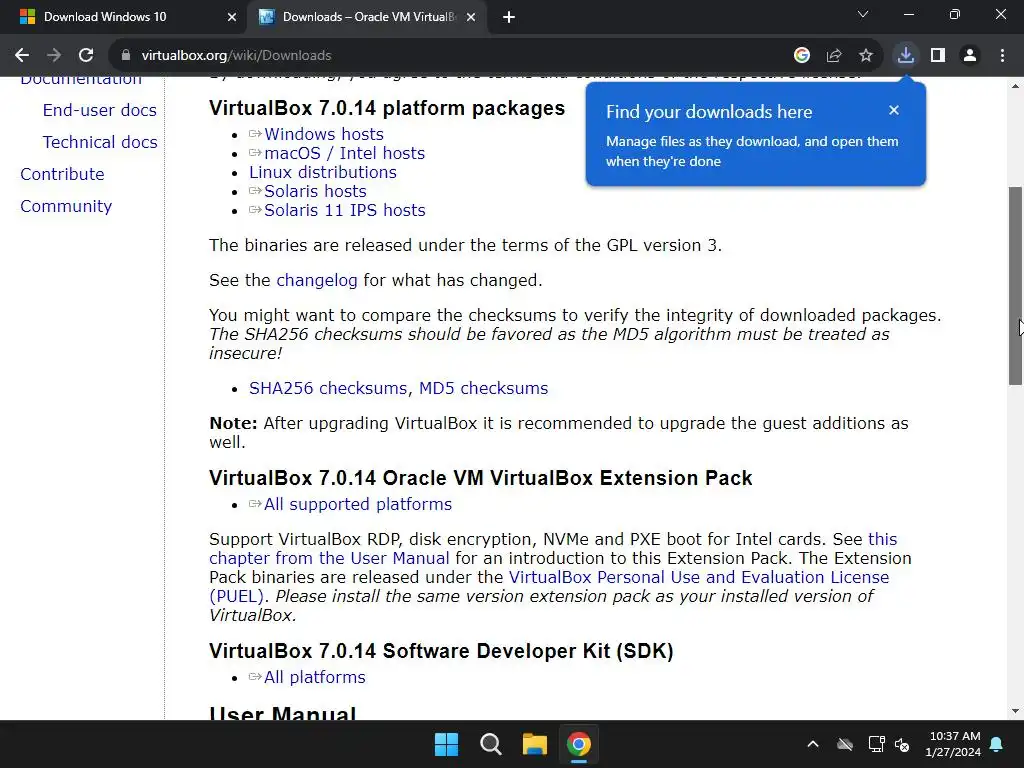
Task: Download Extension Pack All supported platforms
Action: (357, 504)
